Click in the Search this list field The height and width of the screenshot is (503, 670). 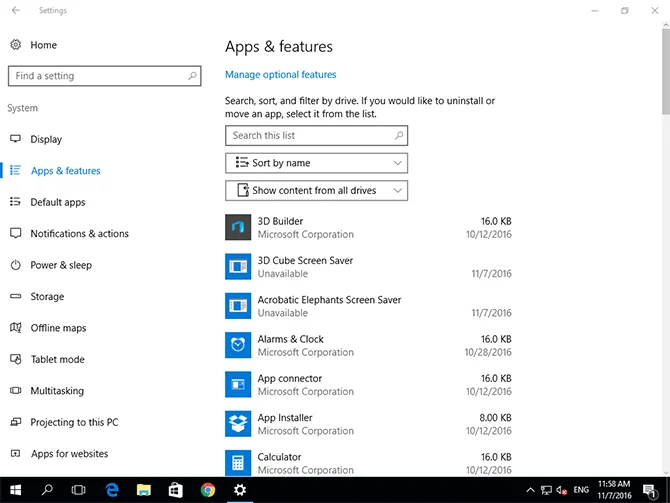coord(316,135)
